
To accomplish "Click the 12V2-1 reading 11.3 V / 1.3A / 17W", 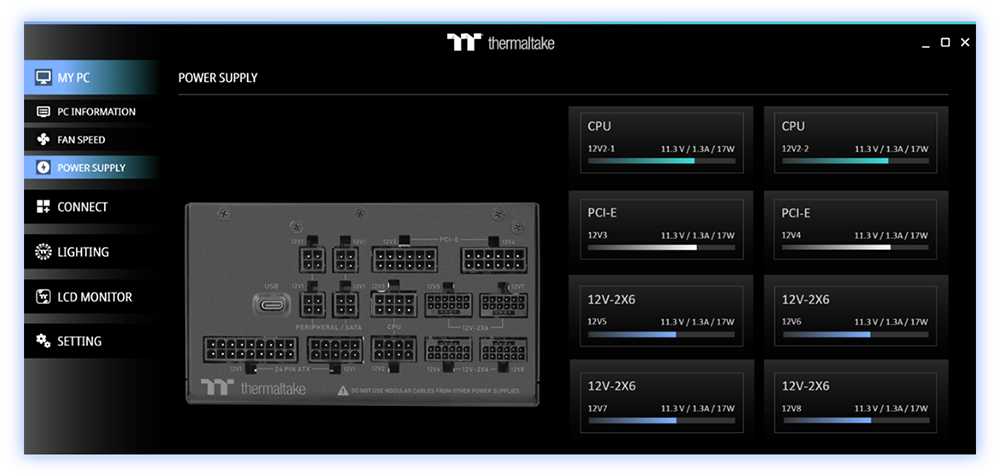I will tap(698, 149).
